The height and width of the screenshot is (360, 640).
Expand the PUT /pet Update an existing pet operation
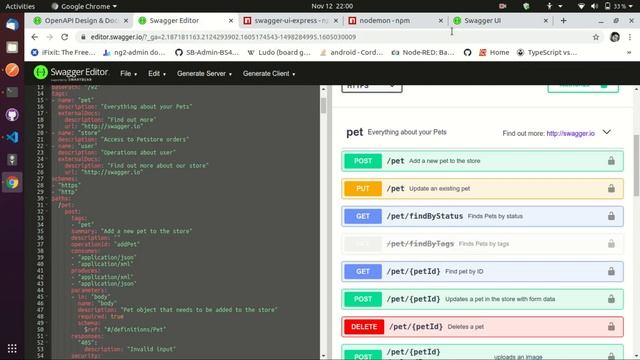482,189
